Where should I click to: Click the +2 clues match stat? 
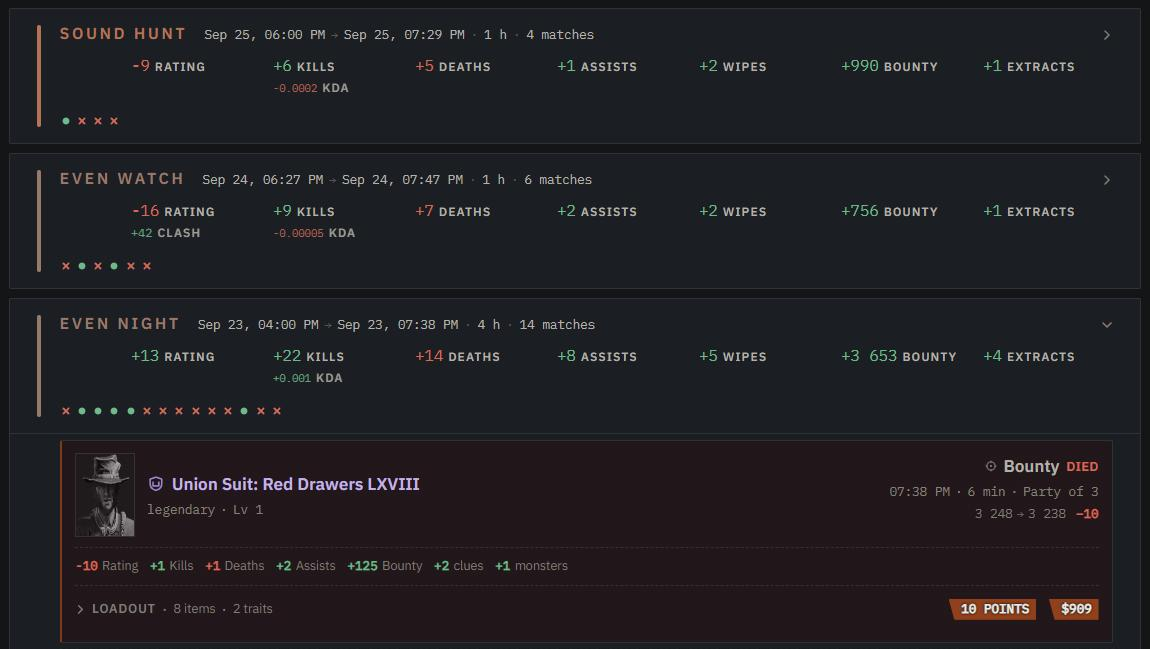click(x=458, y=566)
